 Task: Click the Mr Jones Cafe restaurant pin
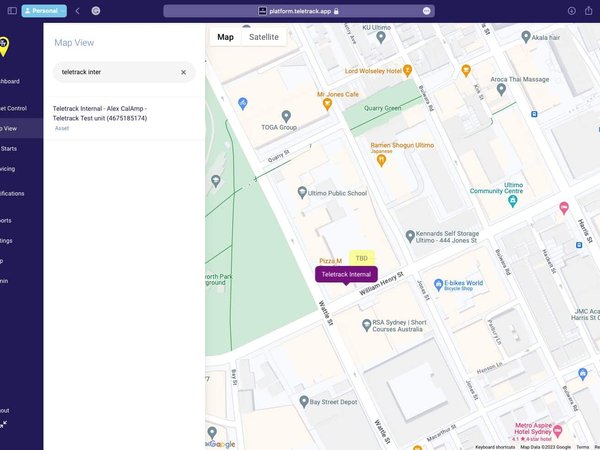tap(327, 104)
